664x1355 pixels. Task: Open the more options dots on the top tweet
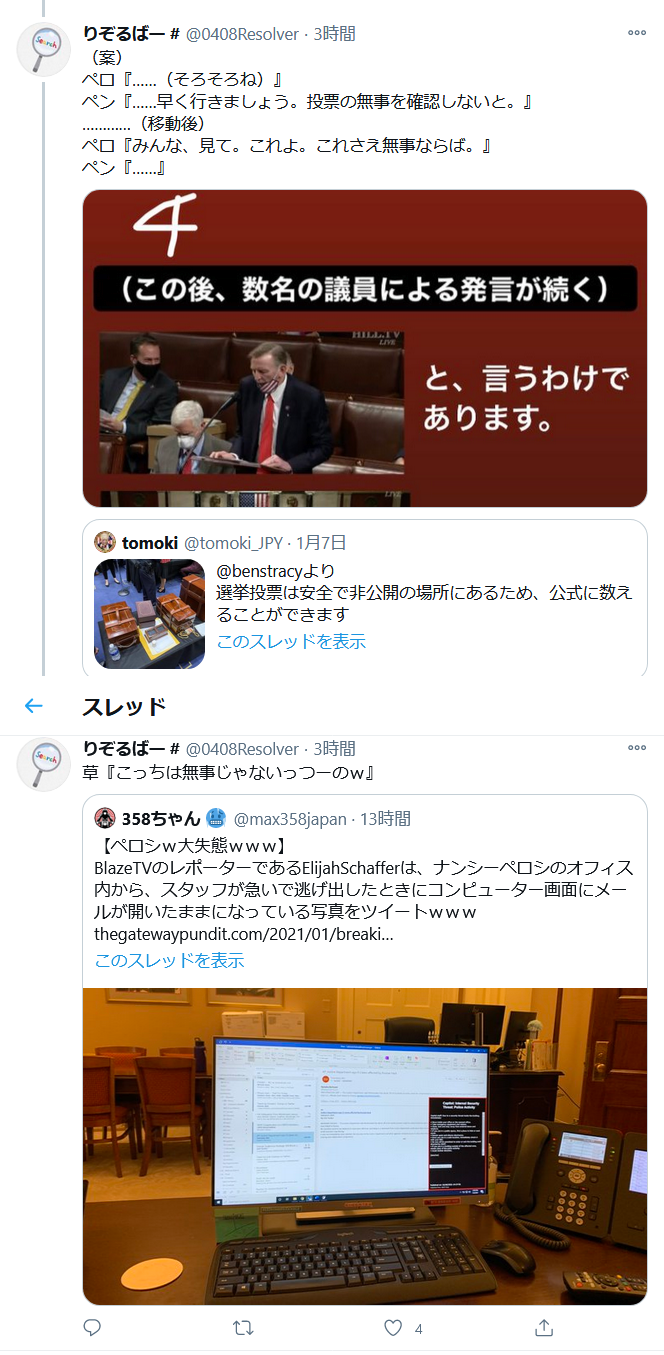click(637, 33)
